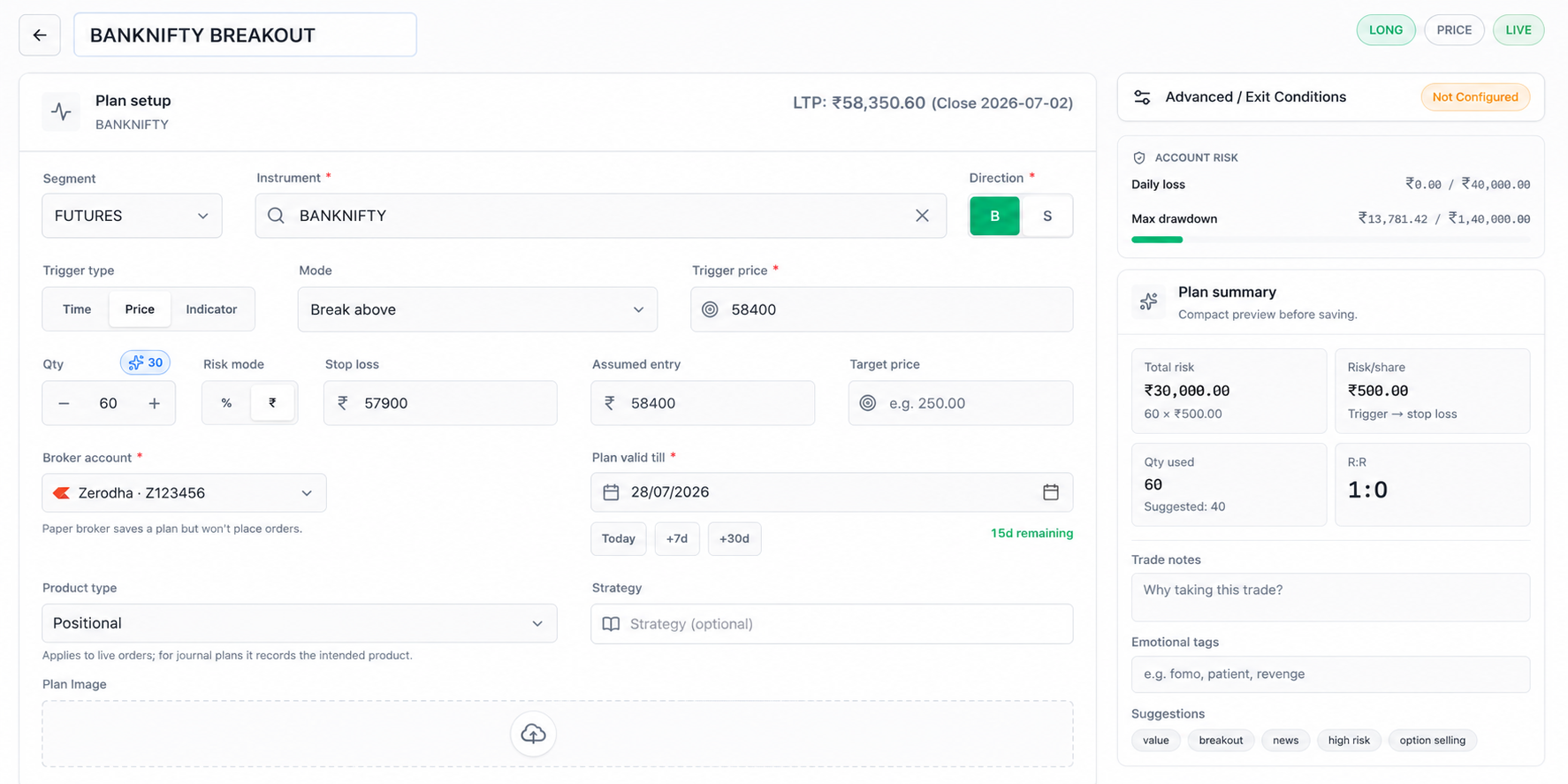Add the value suggestion tag
The image size is (1568, 784).
[x=1156, y=741]
